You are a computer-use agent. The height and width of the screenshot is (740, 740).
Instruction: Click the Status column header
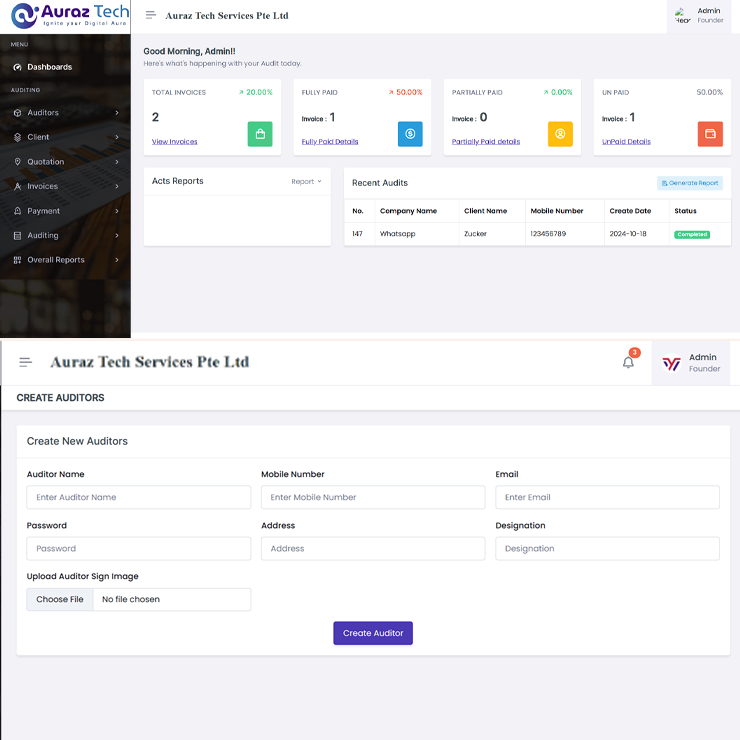(685, 211)
